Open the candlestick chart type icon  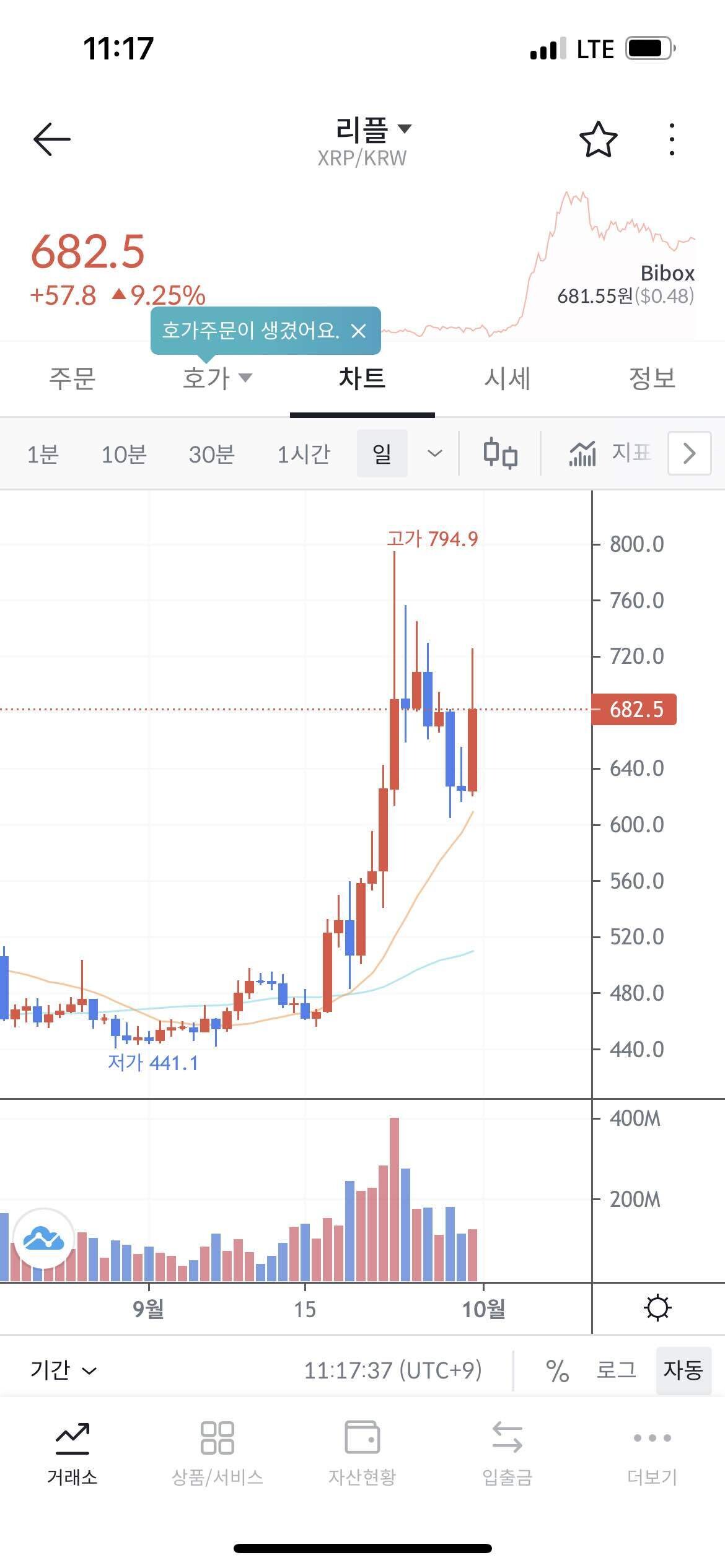(x=500, y=454)
